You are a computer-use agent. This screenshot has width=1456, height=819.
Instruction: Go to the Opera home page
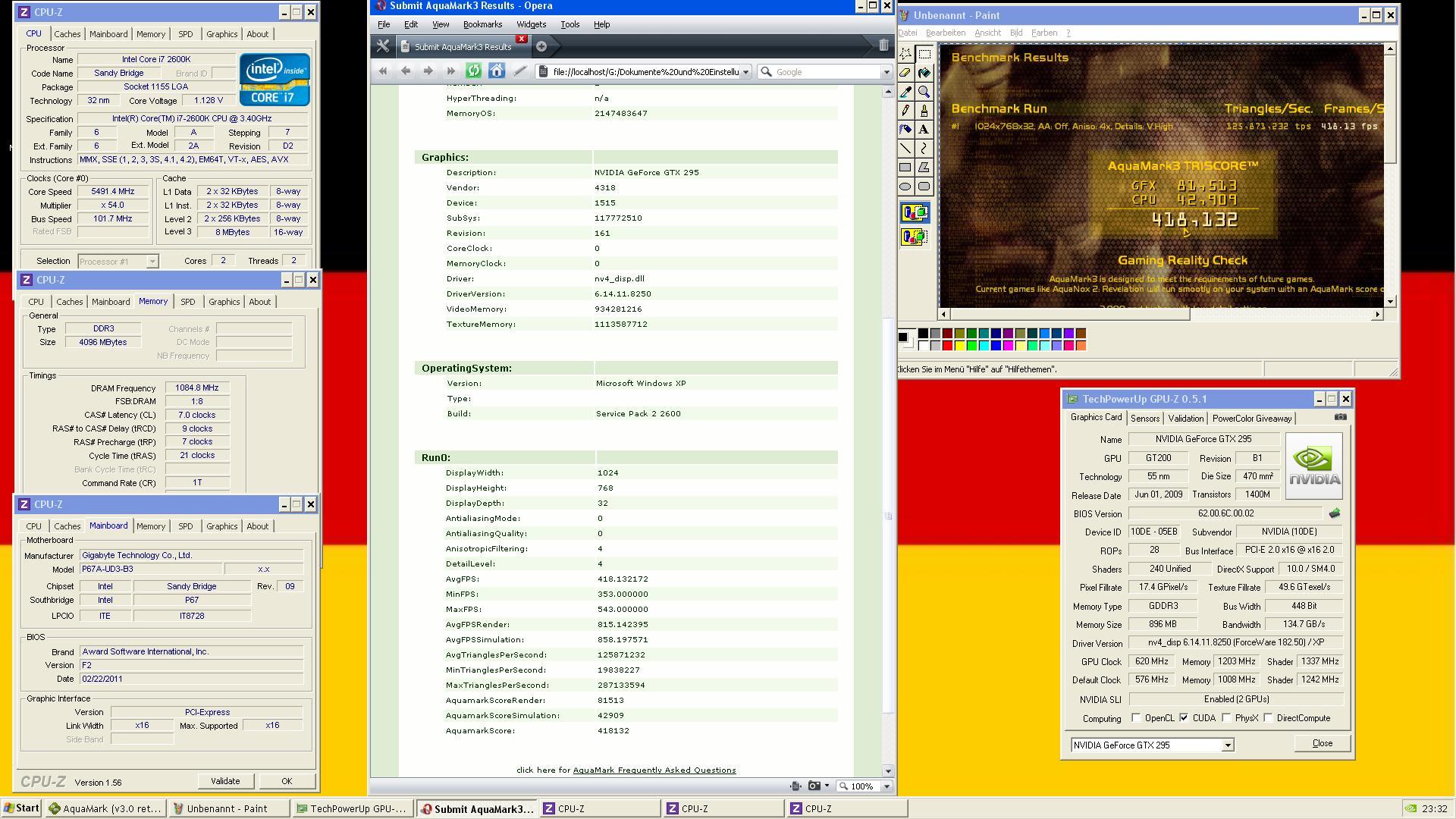pos(497,71)
